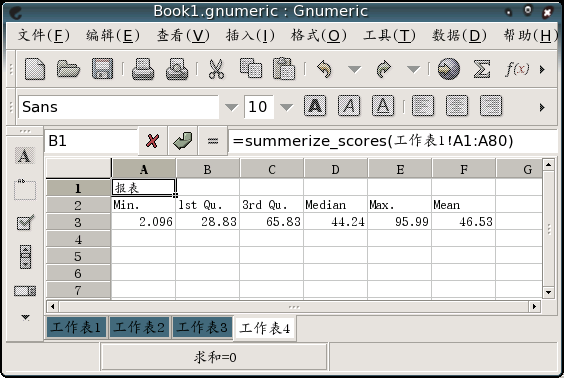Screen dimensions: 564x378
Task: Switch to sheet tab 工作表3
Action: [x=202, y=327]
